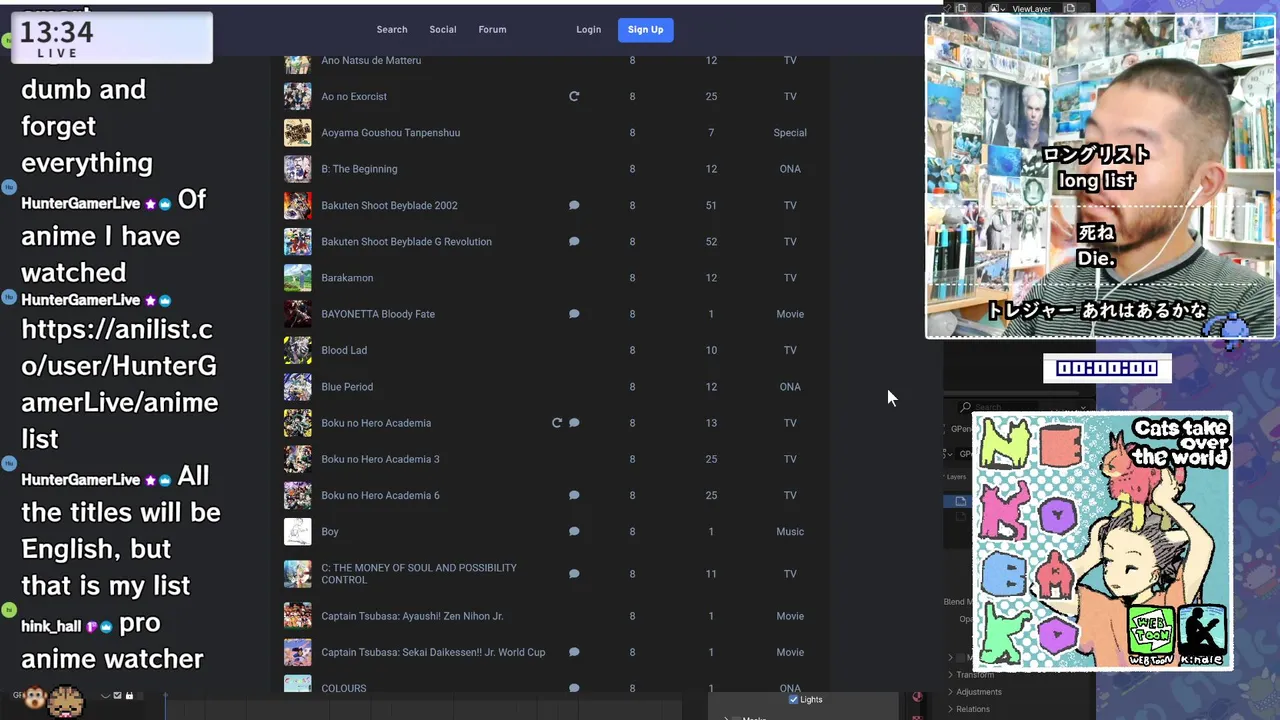
Task: Open the Ano Natsu de Matteru title link
Action: (x=371, y=61)
